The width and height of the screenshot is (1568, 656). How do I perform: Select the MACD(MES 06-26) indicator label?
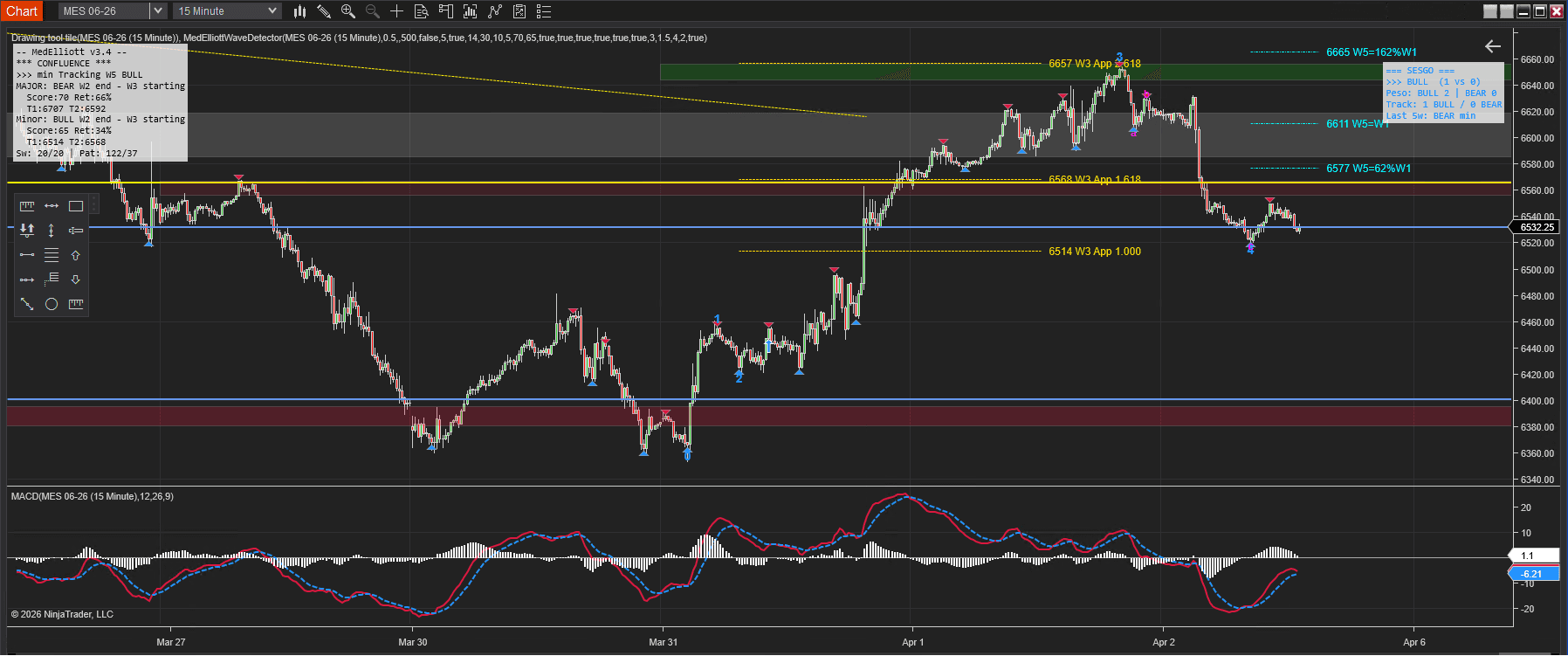92,496
